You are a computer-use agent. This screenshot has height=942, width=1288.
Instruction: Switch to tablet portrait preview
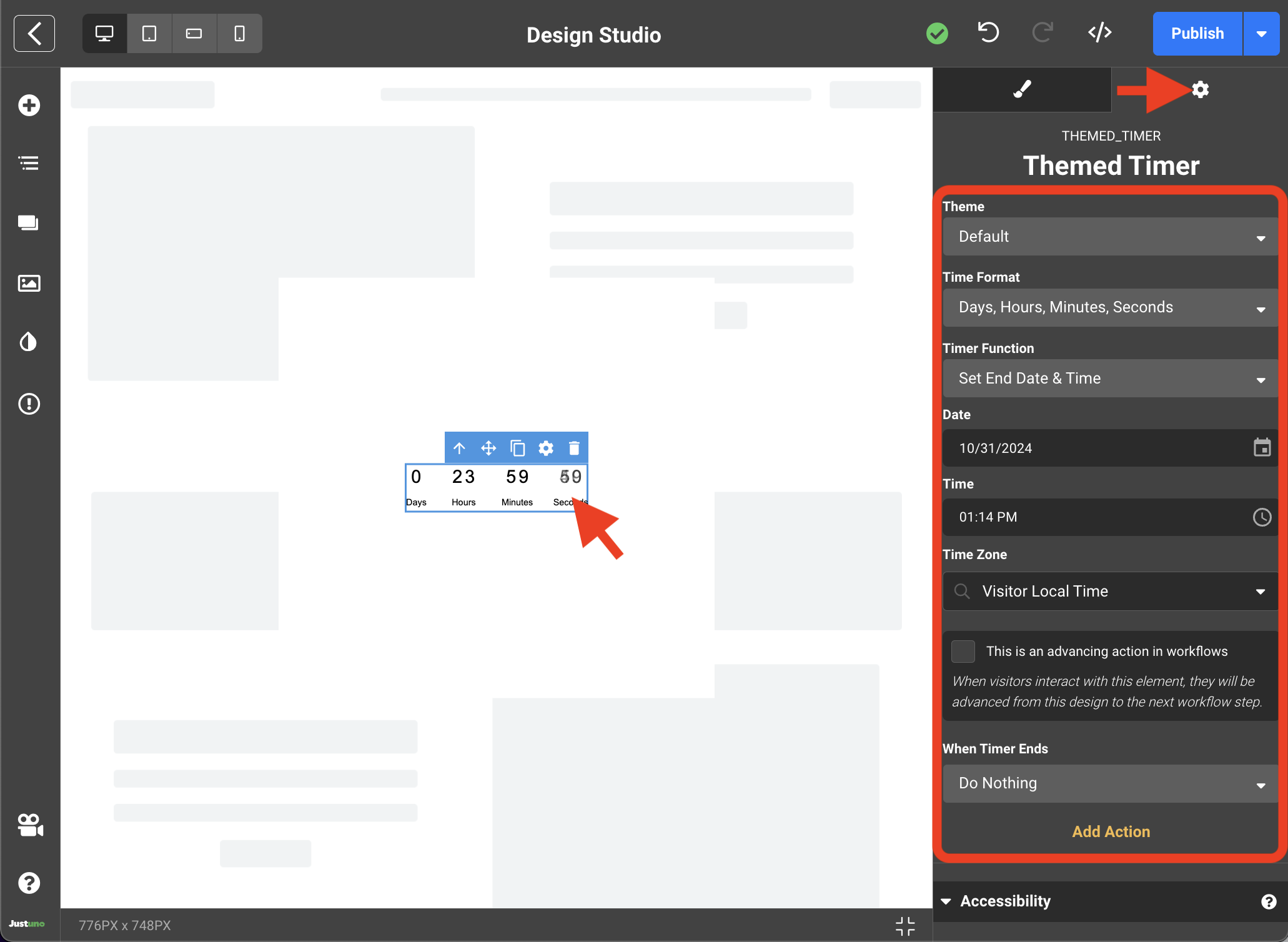(x=149, y=34)
